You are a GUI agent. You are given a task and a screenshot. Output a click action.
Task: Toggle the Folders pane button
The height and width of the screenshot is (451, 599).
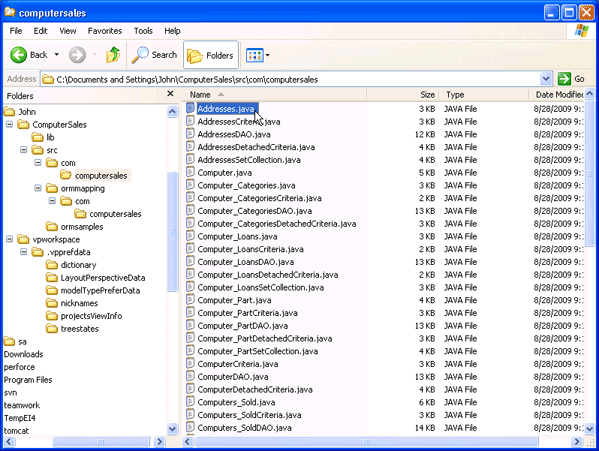tap(211, 55)
